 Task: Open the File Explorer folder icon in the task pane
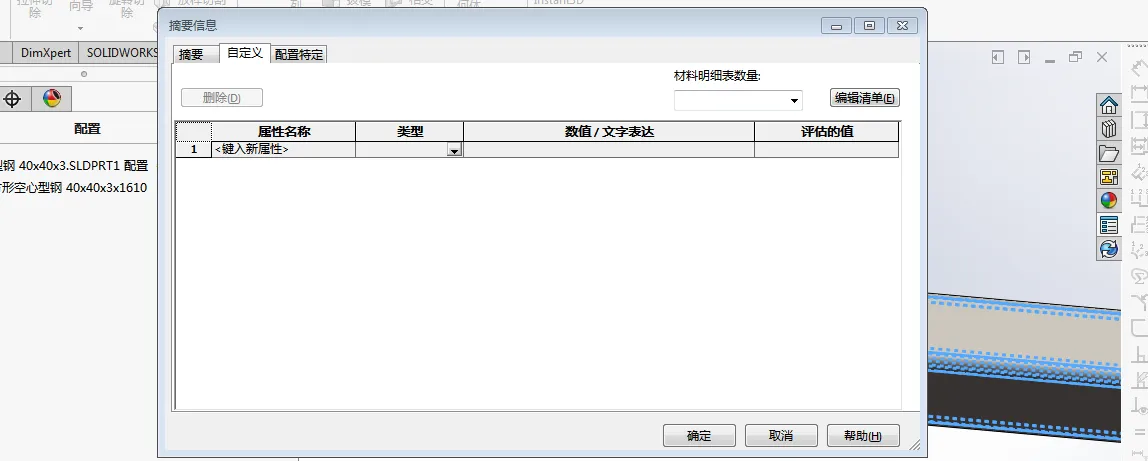pyautogui.click(x=1108, y=153)
